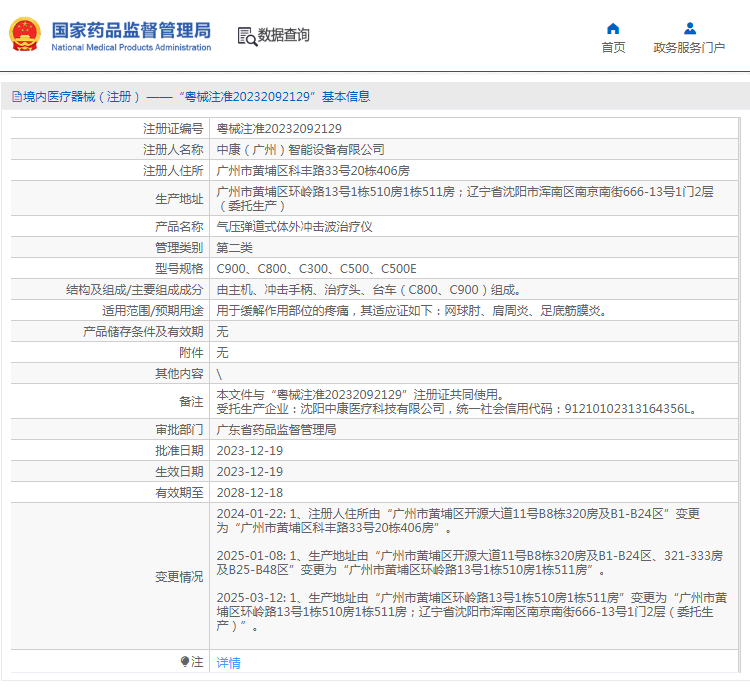Click the 注册人名称 label
Viewport: 750px width, 687px height.
pos(173,150)
